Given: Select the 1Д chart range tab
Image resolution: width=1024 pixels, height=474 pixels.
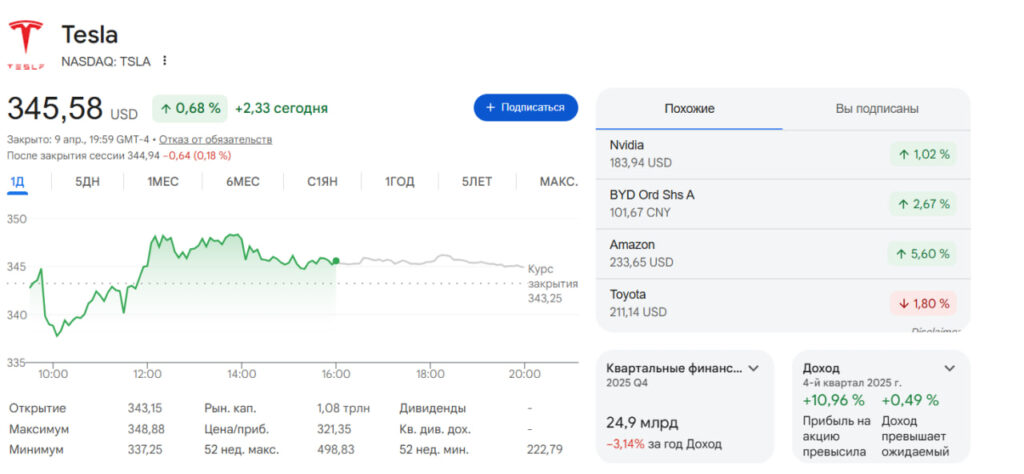Looking at the screenshot, I should click(18, 182).
